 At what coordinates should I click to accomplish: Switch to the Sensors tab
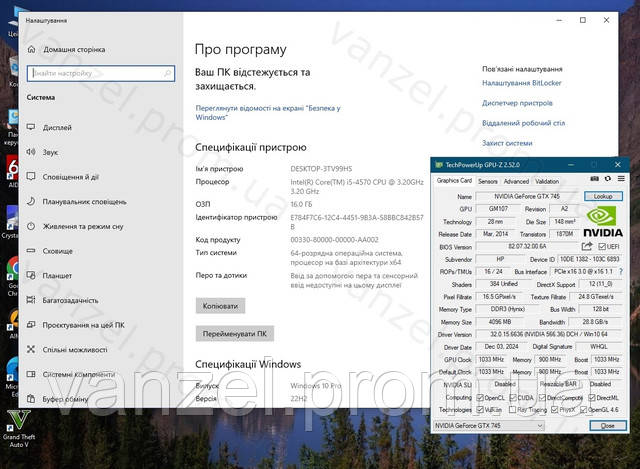[x=487, y=181]
